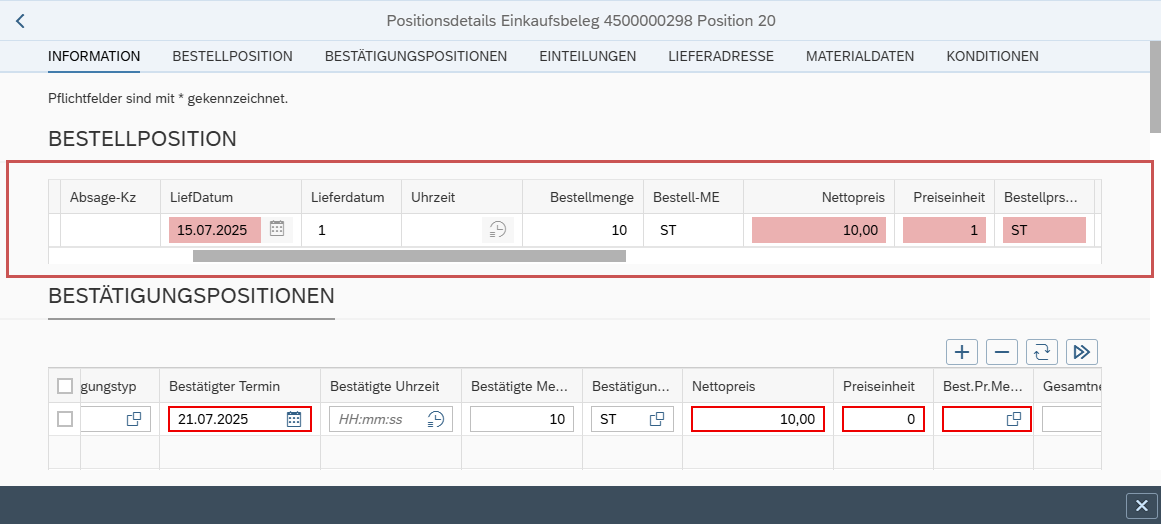Click the refresh arrows icon button

point(1042,352)
